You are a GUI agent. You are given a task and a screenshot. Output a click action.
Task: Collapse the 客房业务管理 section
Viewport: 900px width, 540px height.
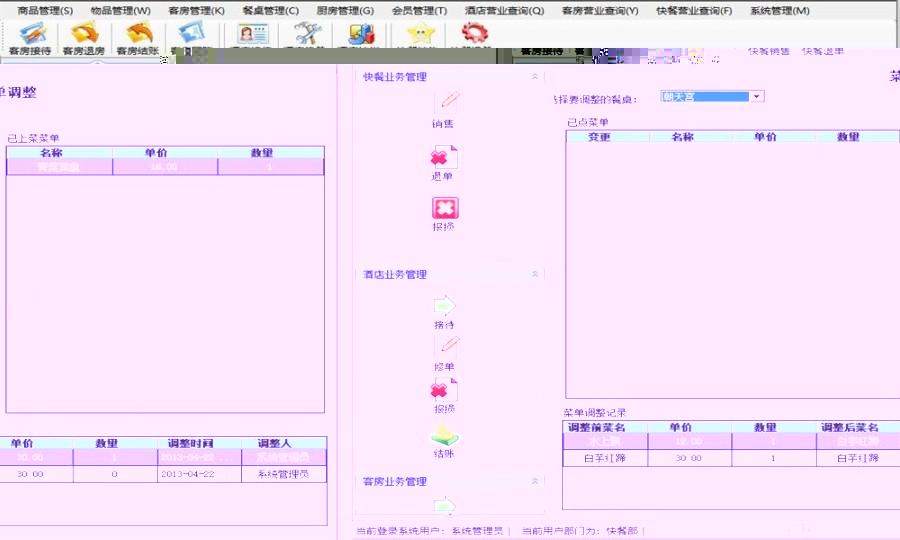click(535, 481)
